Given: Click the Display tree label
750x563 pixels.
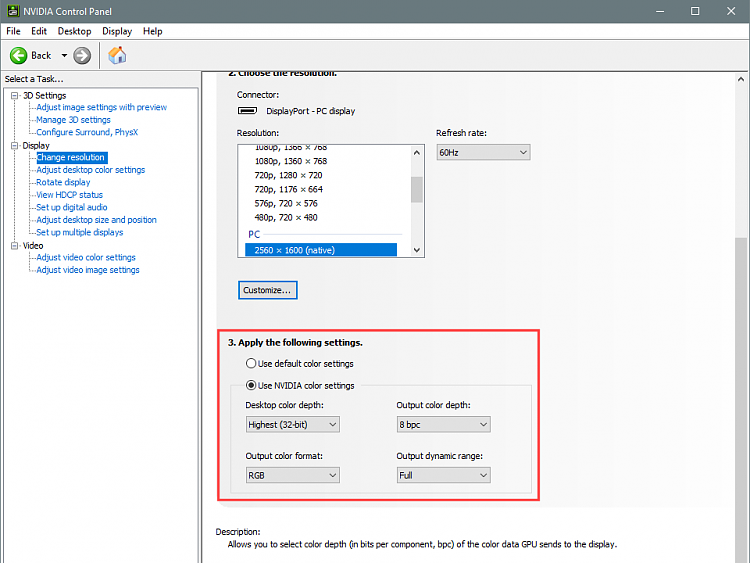Looking at the screenshot, I should click(36, 145).
